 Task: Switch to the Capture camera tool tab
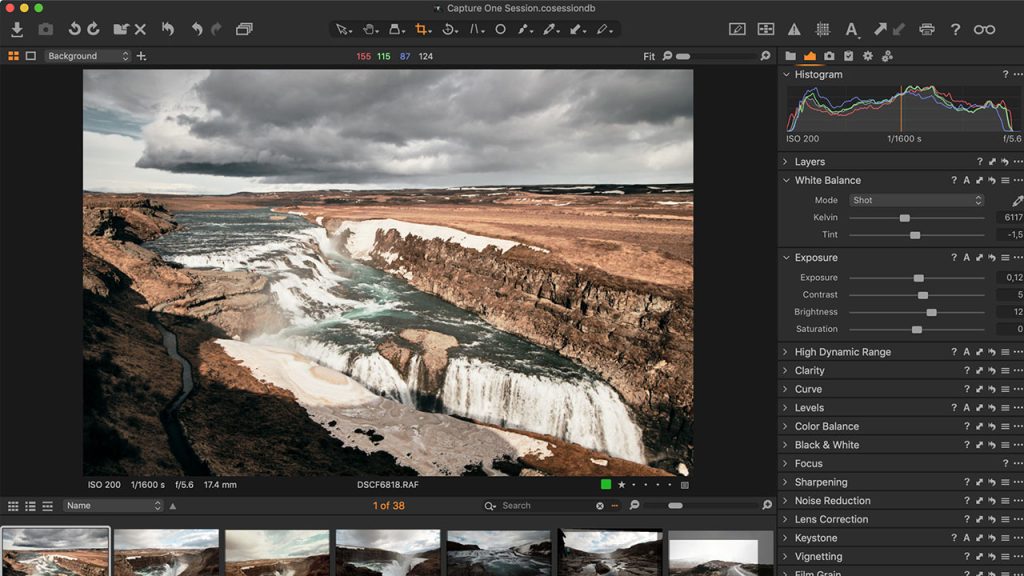pyautogui.click(x=829, y=56)
